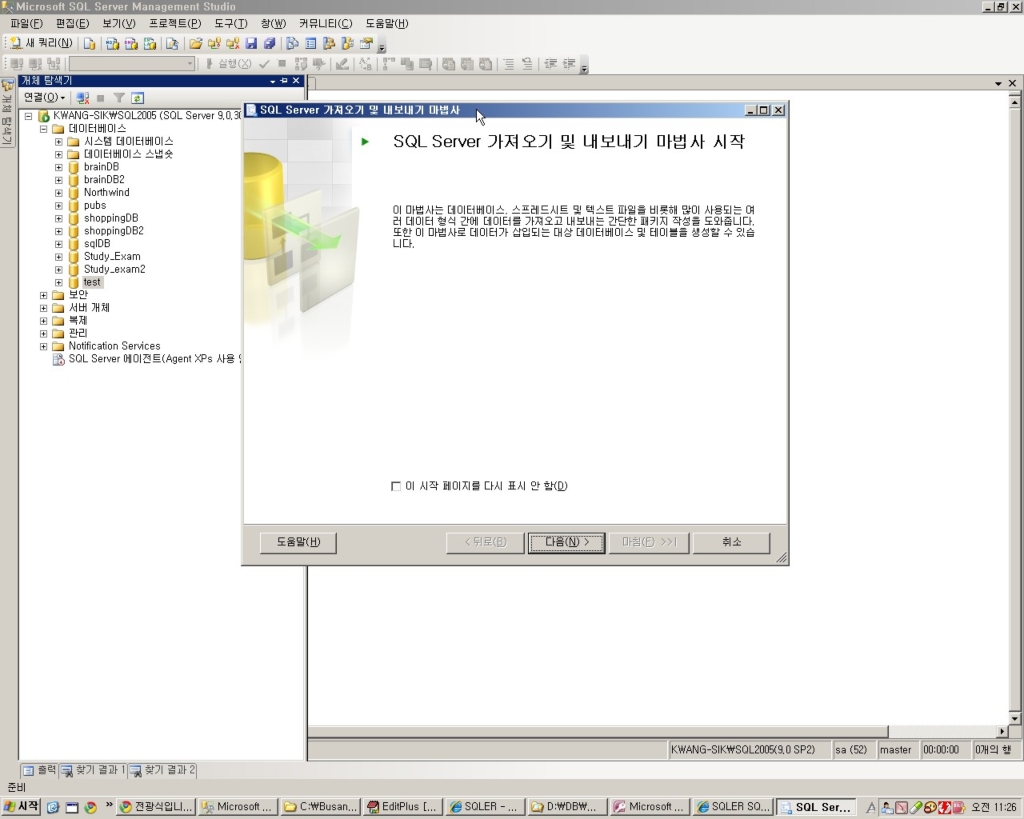Expand the 보안 (Security) folder
The height and width of the screenshot is (819, 1024).
(x=44, y=295)
